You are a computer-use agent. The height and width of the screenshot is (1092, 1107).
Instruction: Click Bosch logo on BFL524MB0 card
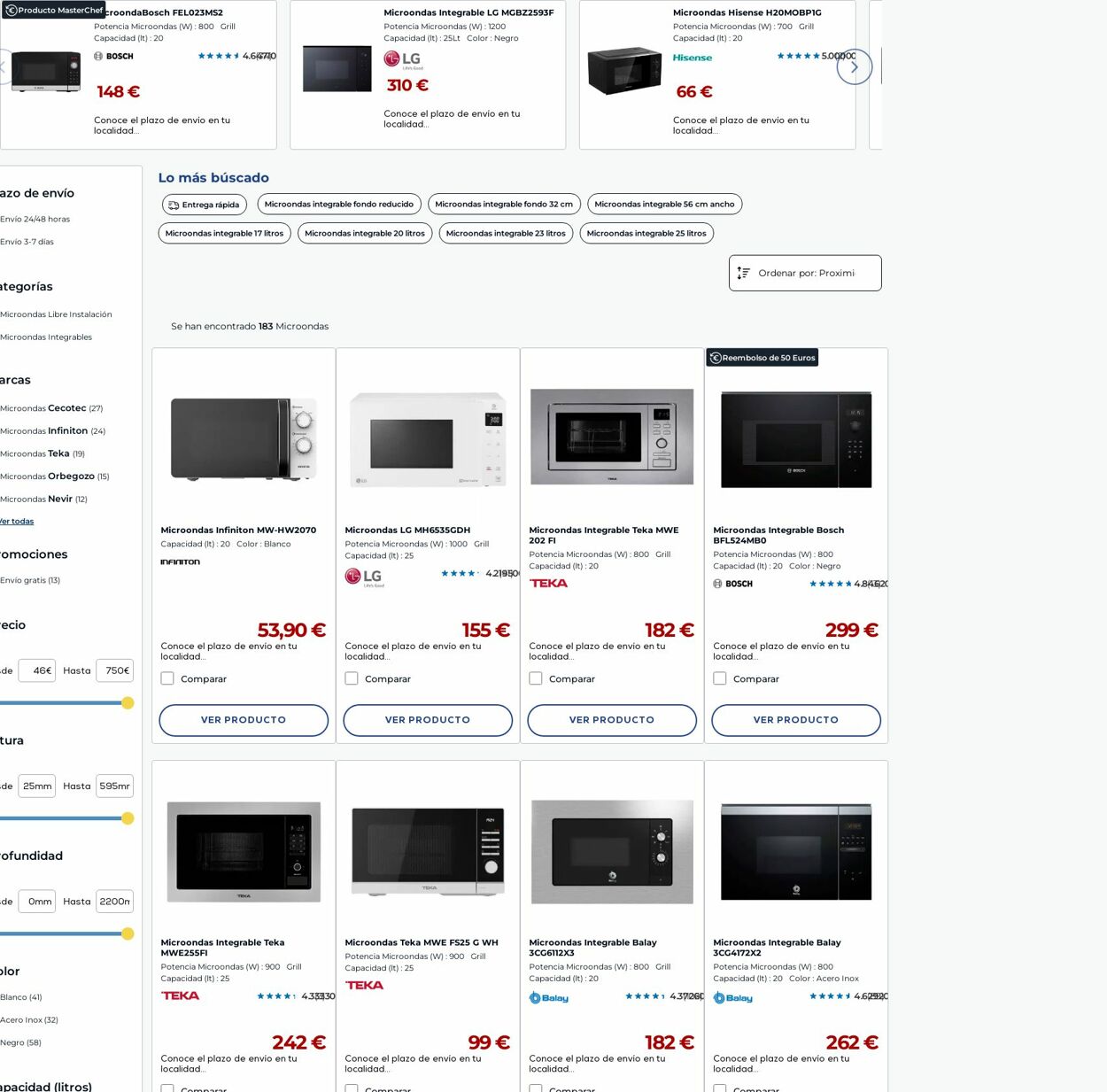click(733, 584)
